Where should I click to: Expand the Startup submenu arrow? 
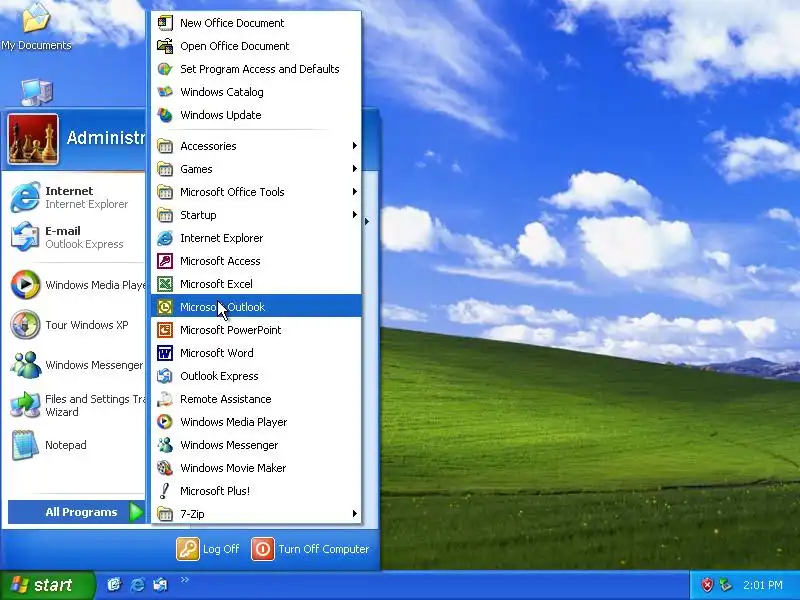pos(355,215)
